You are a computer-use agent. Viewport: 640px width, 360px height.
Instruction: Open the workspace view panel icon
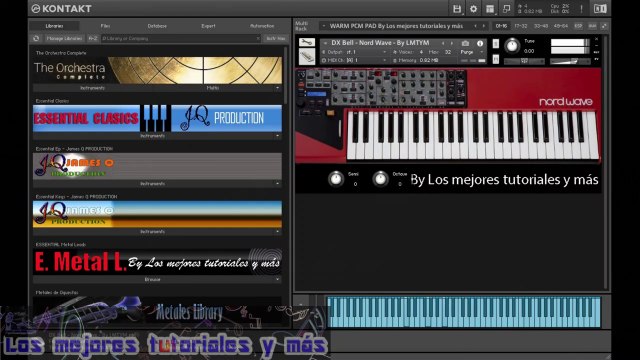point(490,9)
